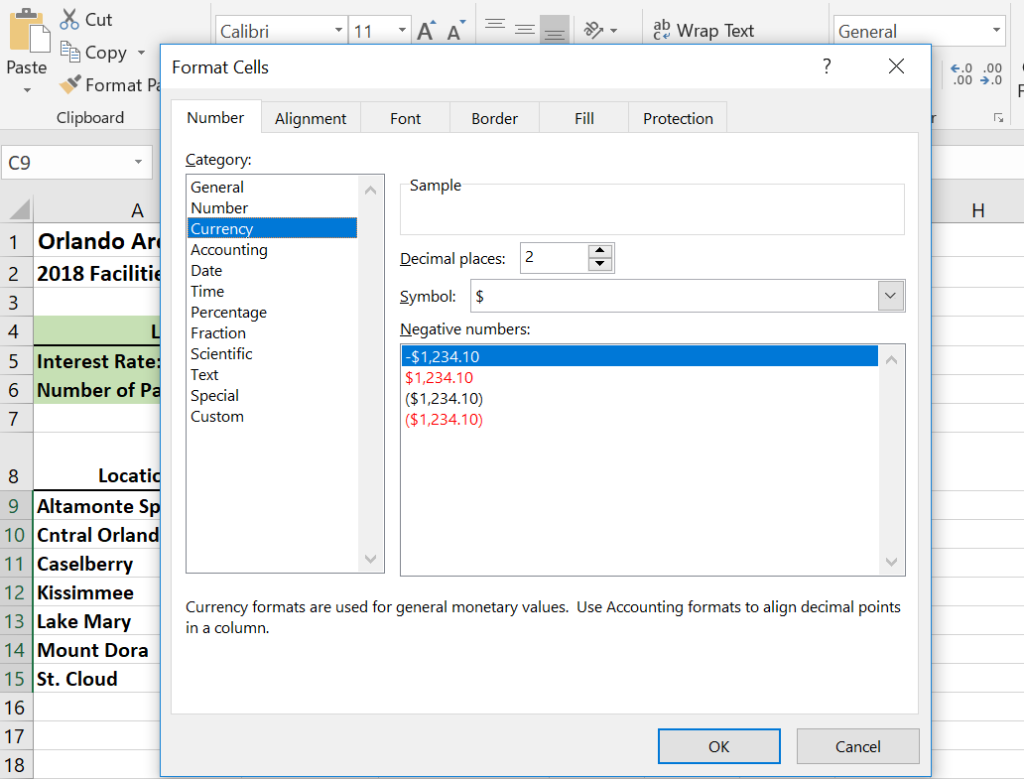Select Number in Category list
The image size is (1024, 779).
click(x=272, y=208)
